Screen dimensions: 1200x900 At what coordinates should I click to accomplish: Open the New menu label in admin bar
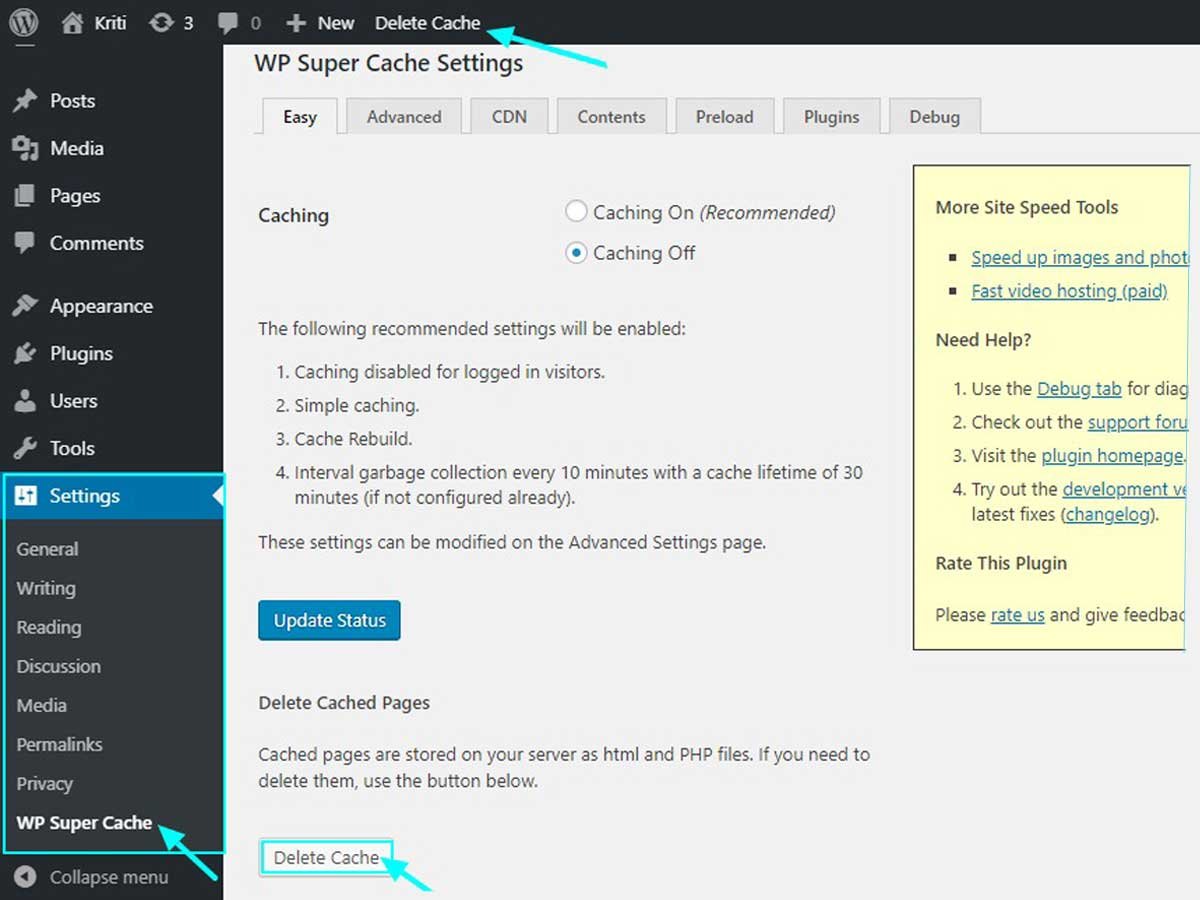coord(336,23)
